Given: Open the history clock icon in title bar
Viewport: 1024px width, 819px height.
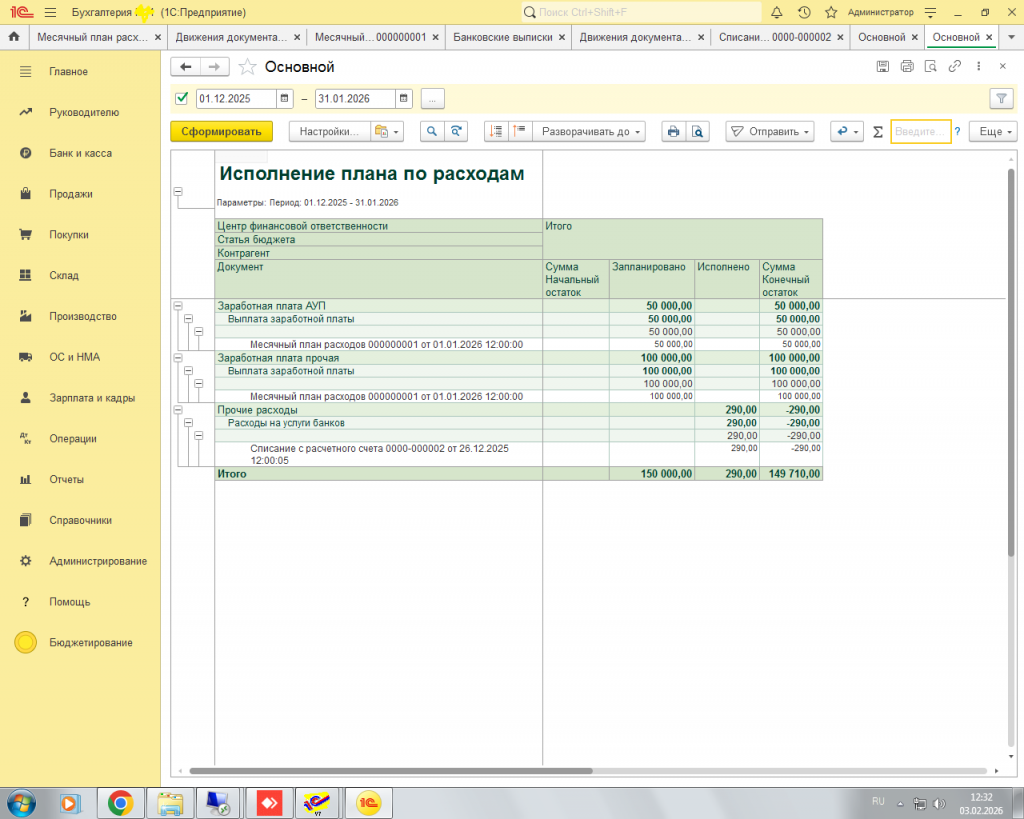Looking at the screenshot, I should pos(804,12).
